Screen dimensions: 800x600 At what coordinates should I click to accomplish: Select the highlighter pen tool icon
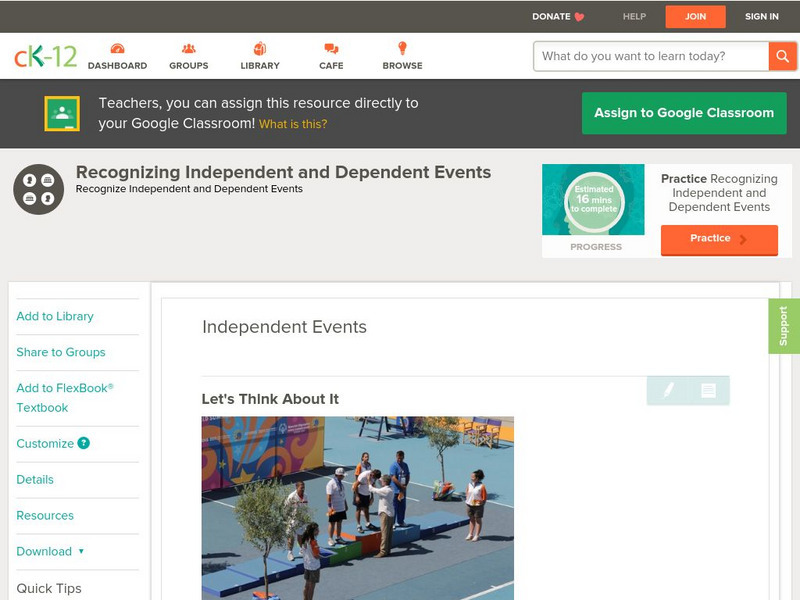click(668, 390)
